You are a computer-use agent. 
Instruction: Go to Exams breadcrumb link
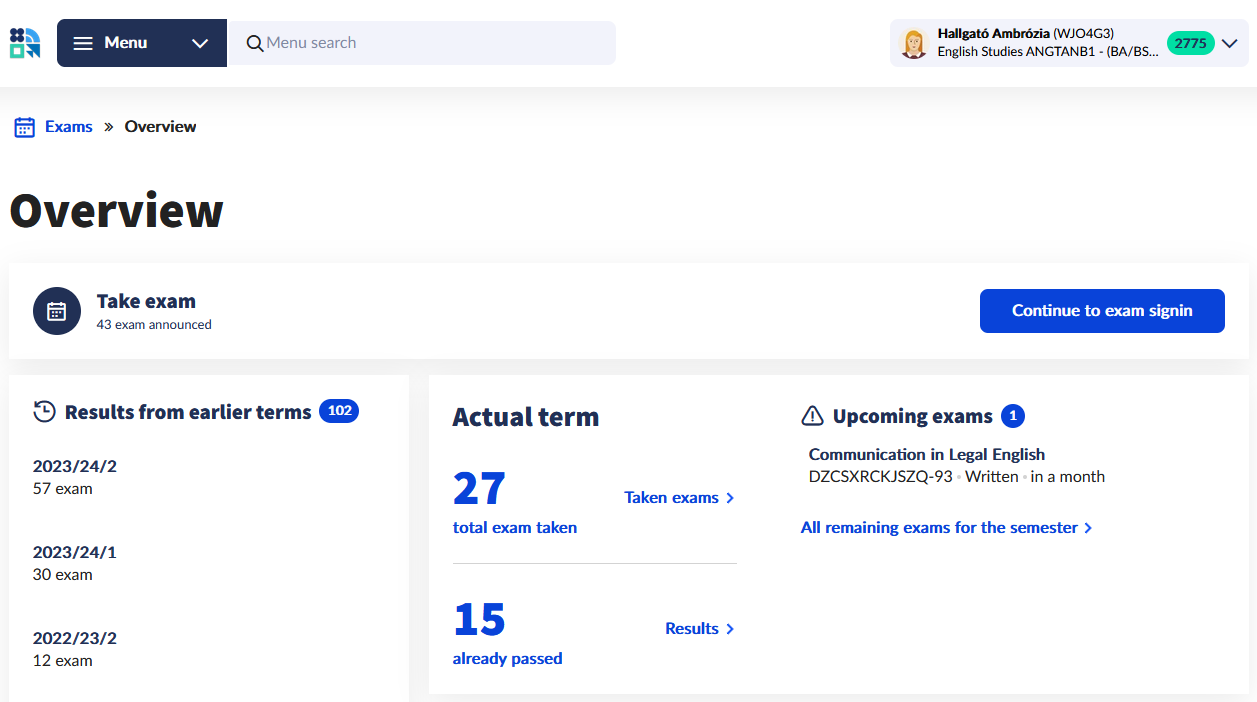point(69,127)
